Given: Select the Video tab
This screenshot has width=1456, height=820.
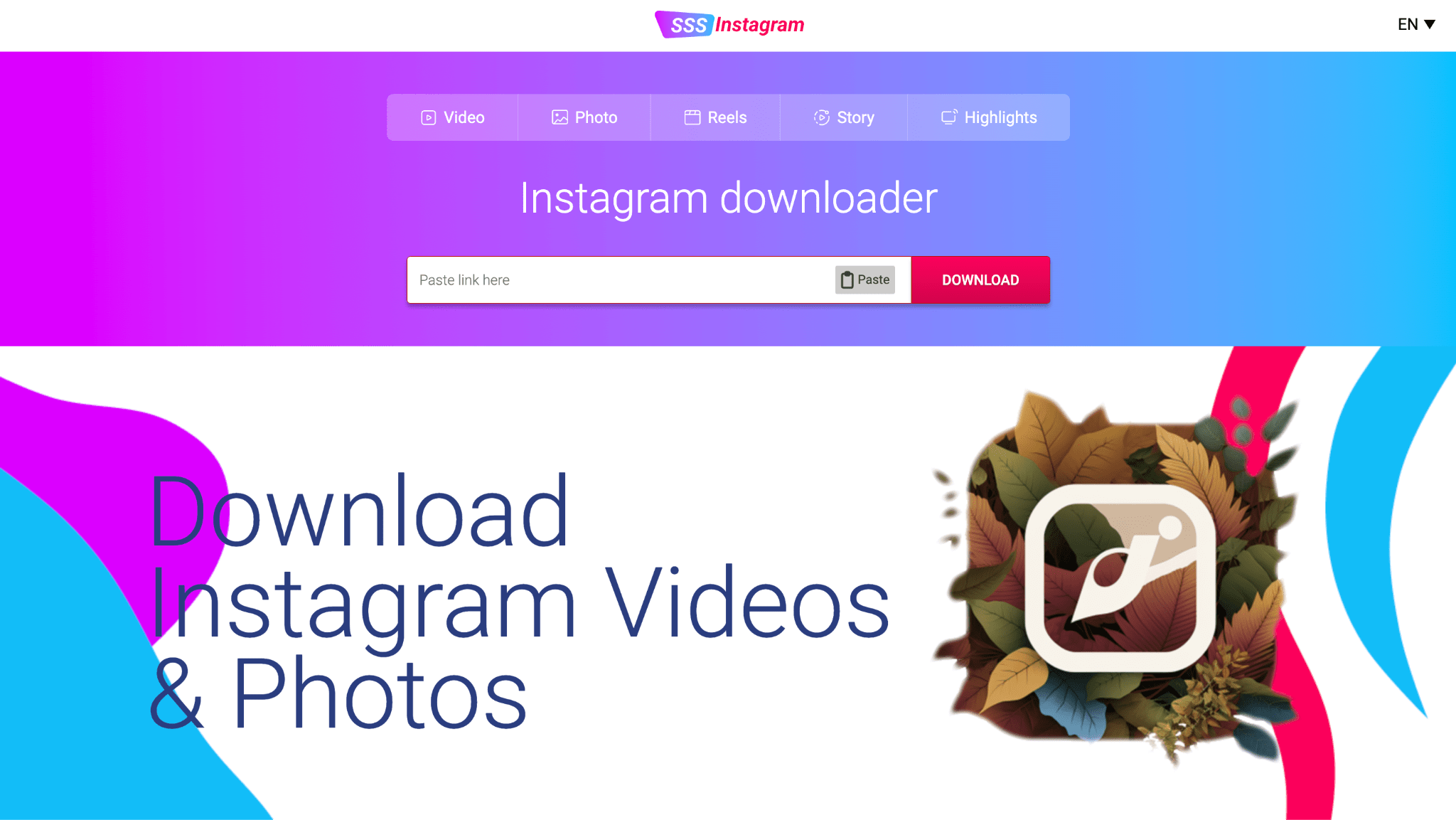Looking at the screenshot, I should [x=452, y=117].
